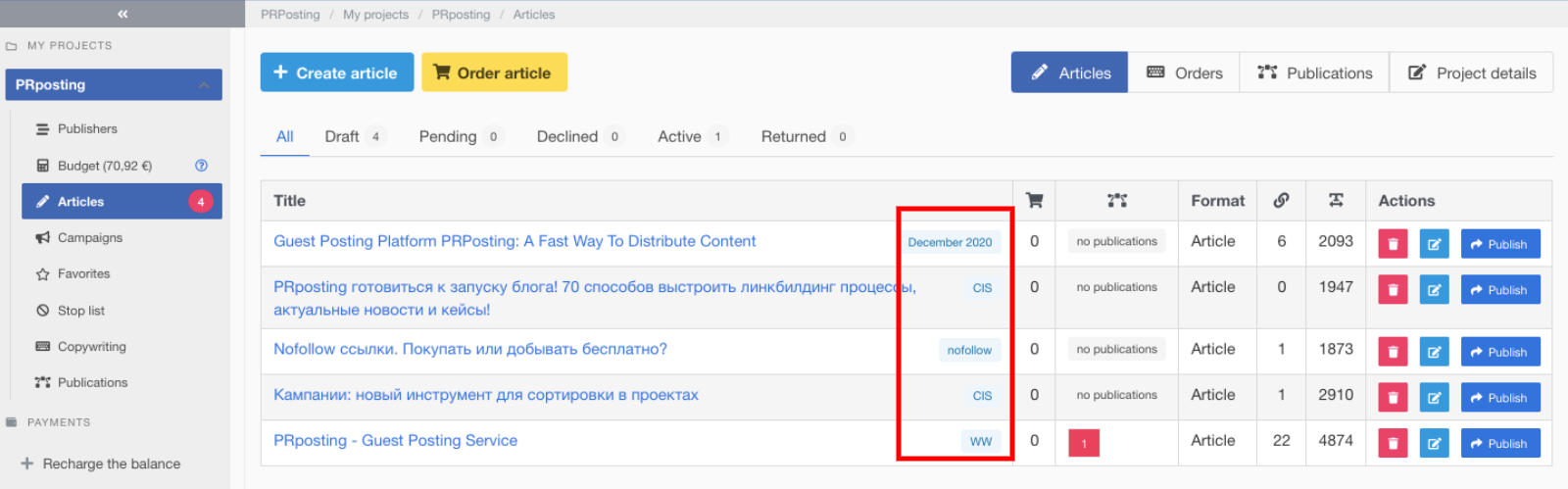Edit the 70 способов article
The width and height of the screenshot is (1568, 489).
pos(1434,290)
